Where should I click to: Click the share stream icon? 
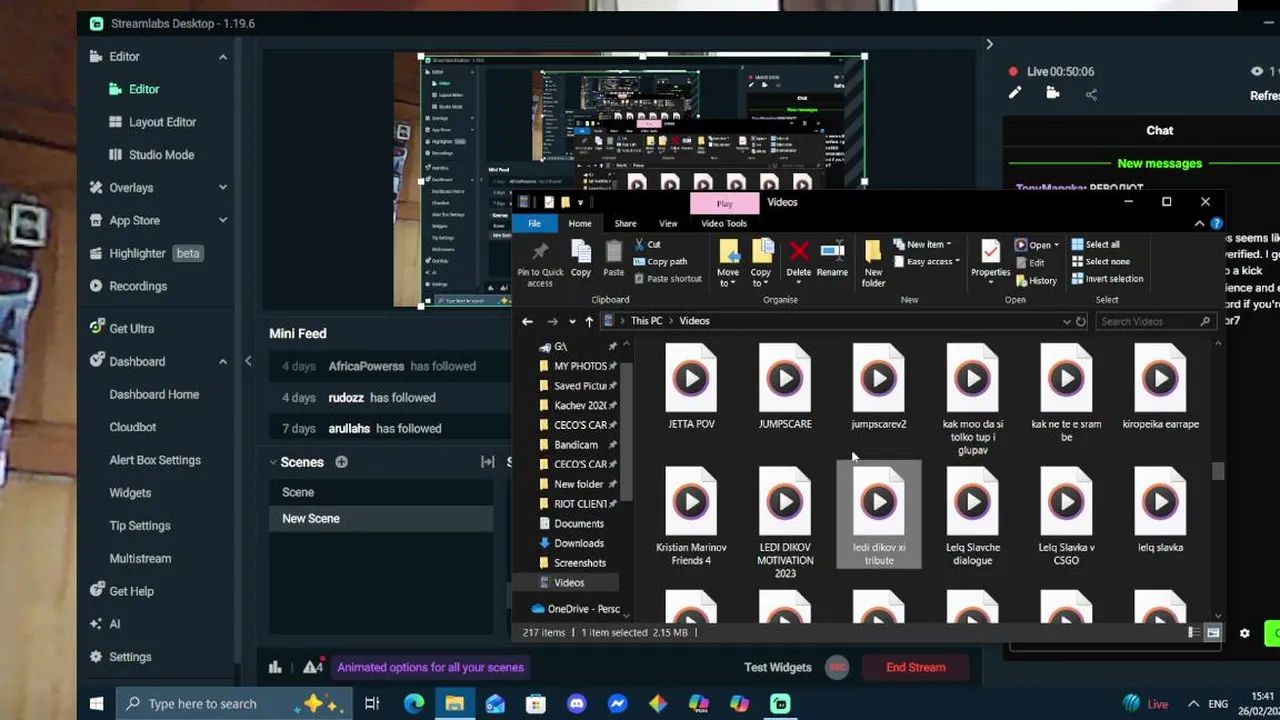(1091, 94)
